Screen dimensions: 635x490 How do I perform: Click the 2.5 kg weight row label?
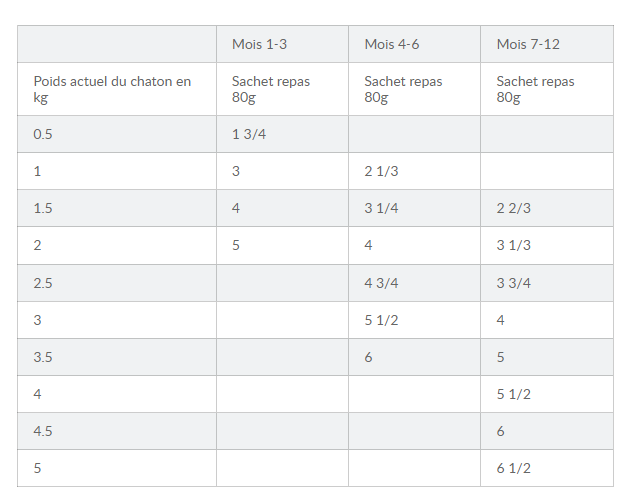[x=43, y=283]
